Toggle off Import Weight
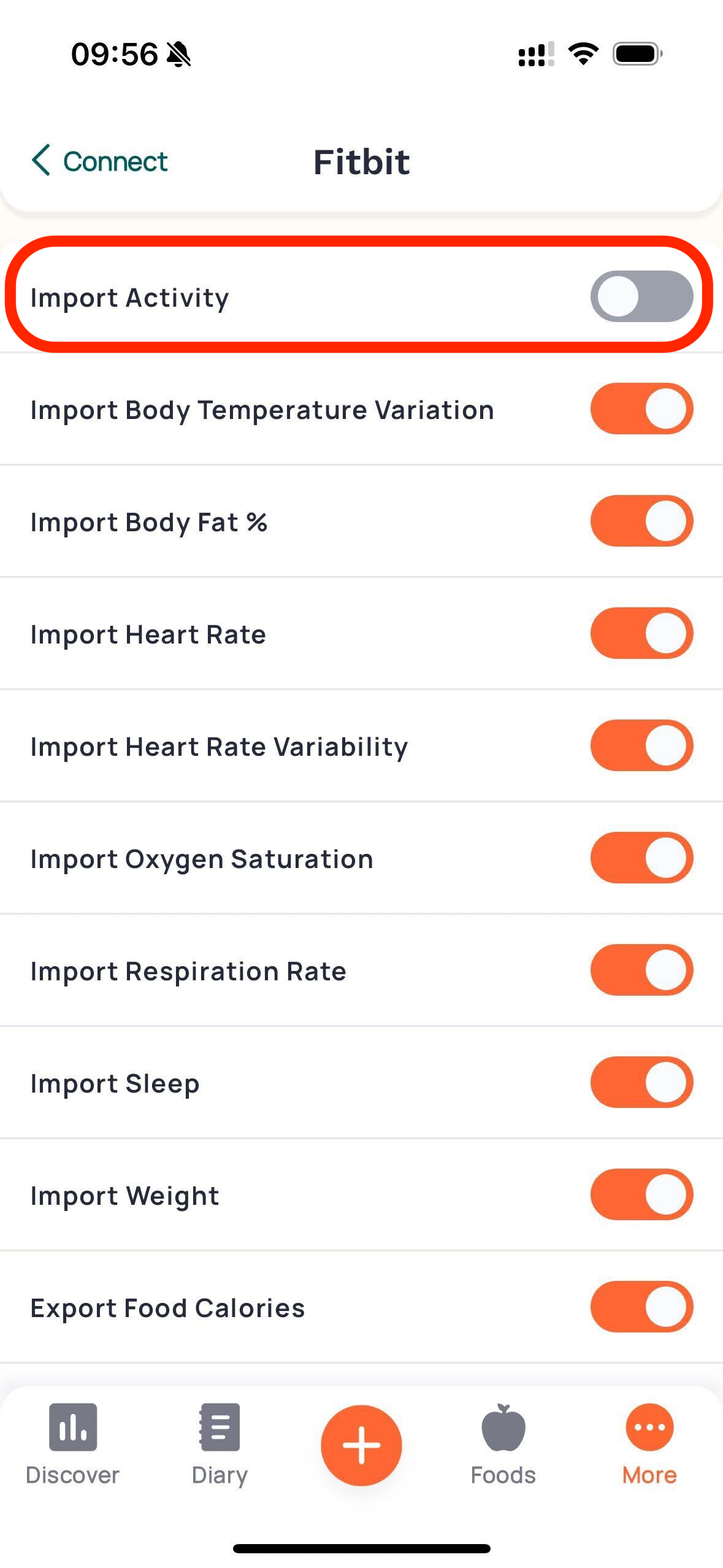 point(641,1194)
